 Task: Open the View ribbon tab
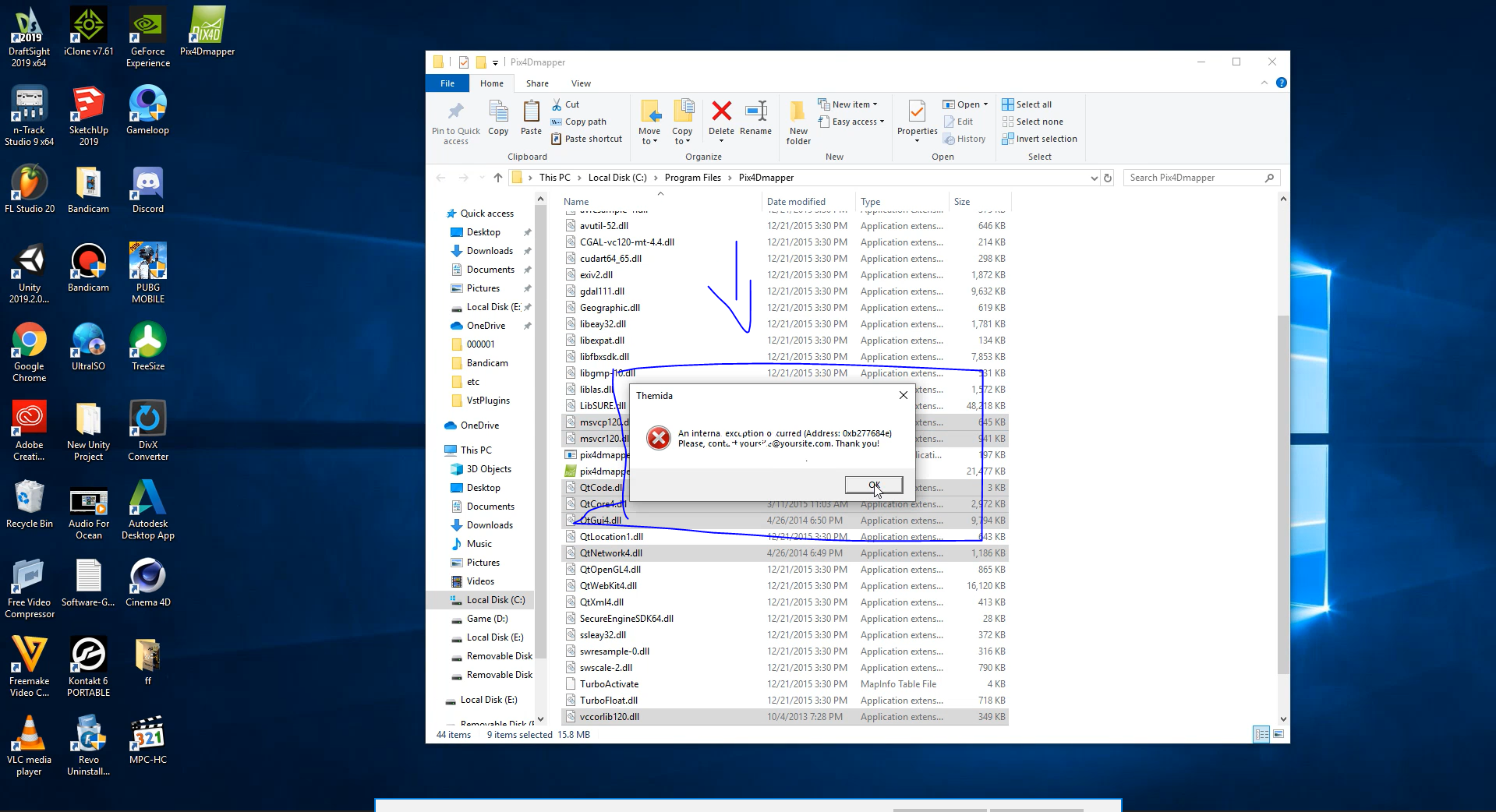(x=581, y=83)
